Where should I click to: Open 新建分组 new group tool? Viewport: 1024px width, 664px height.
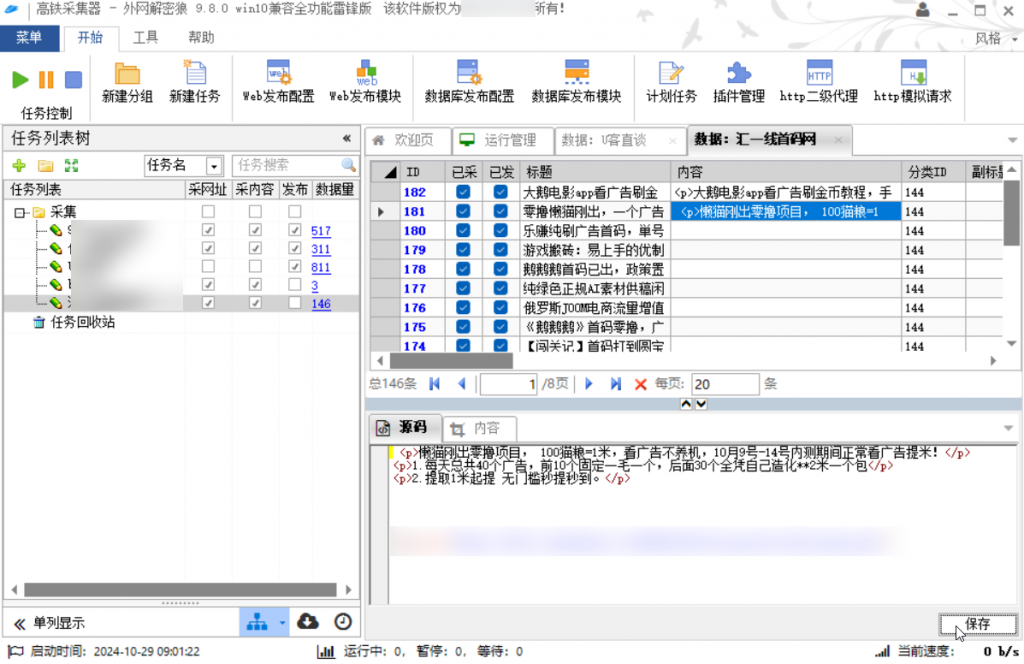point(127,82)
